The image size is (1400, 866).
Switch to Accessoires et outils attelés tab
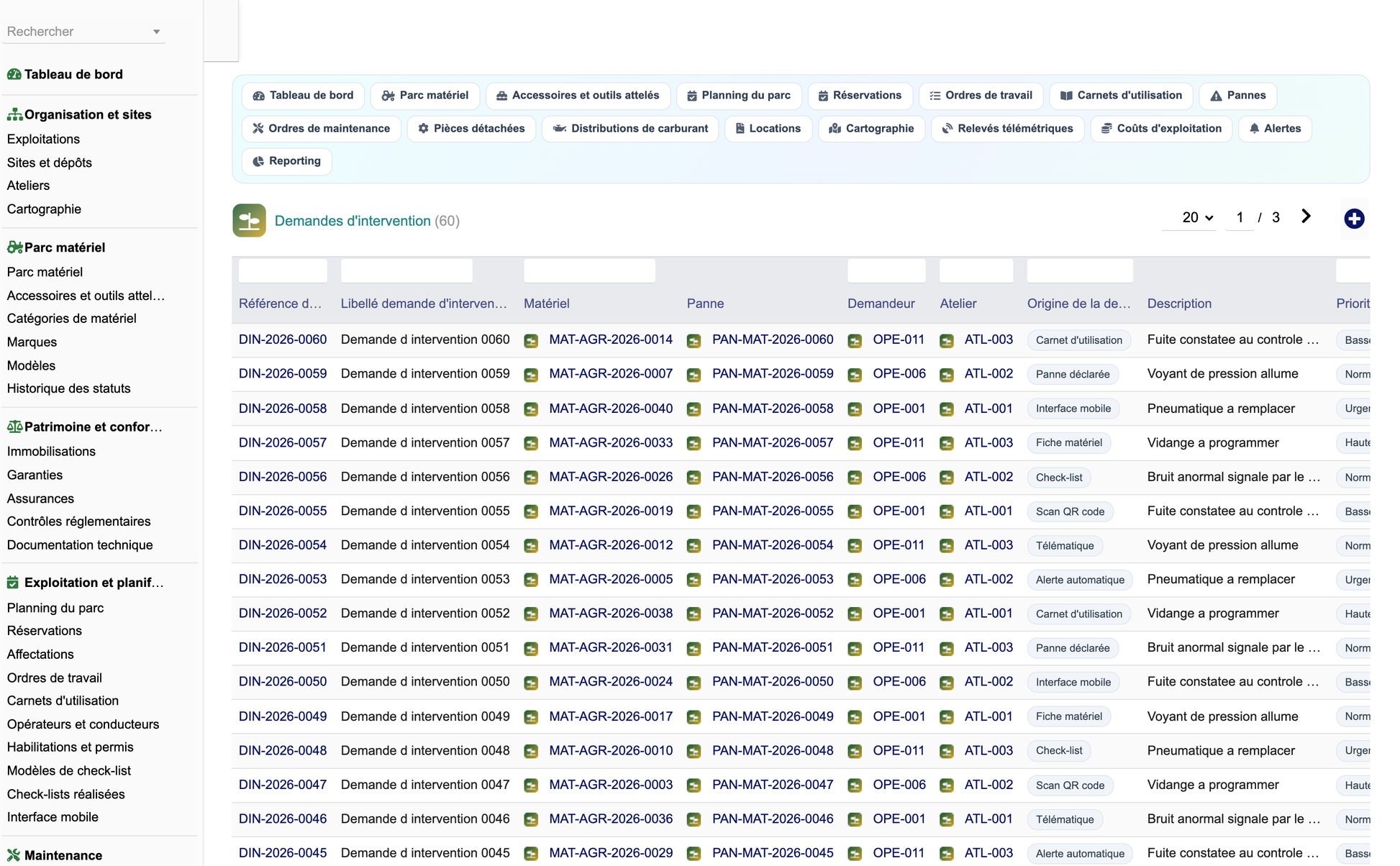click(x=578, y=95)
